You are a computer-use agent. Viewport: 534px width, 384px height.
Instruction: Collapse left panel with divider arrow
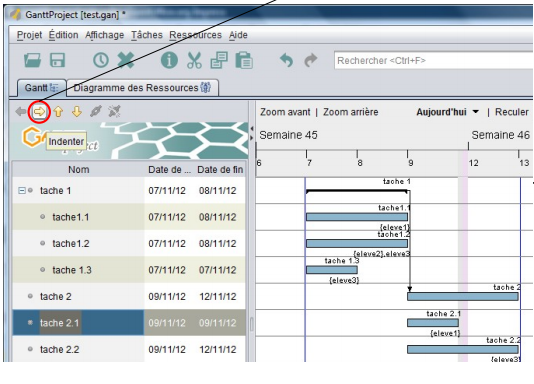coord(252,129)
